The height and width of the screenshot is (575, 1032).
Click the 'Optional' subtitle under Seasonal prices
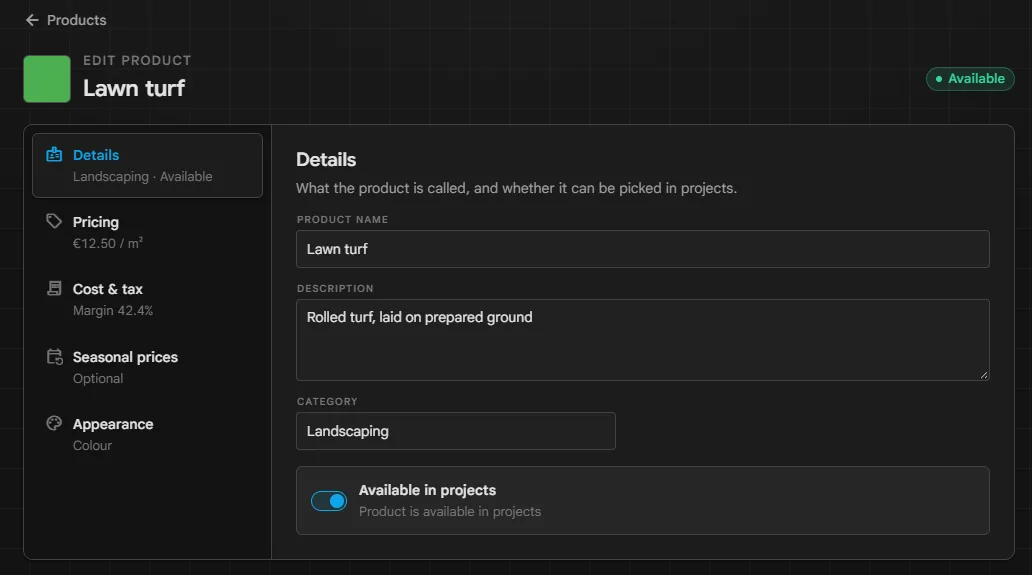(98, 378)
